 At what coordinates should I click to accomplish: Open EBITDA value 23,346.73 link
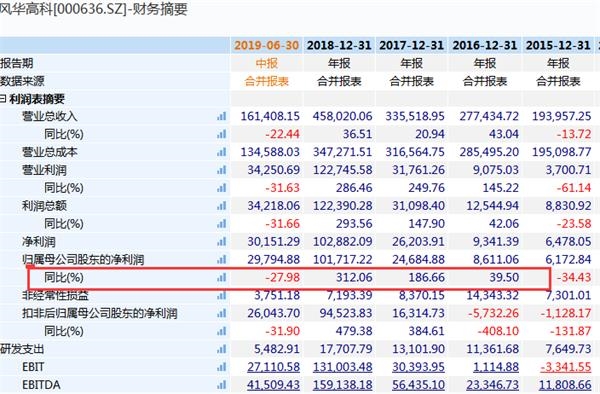492,385
